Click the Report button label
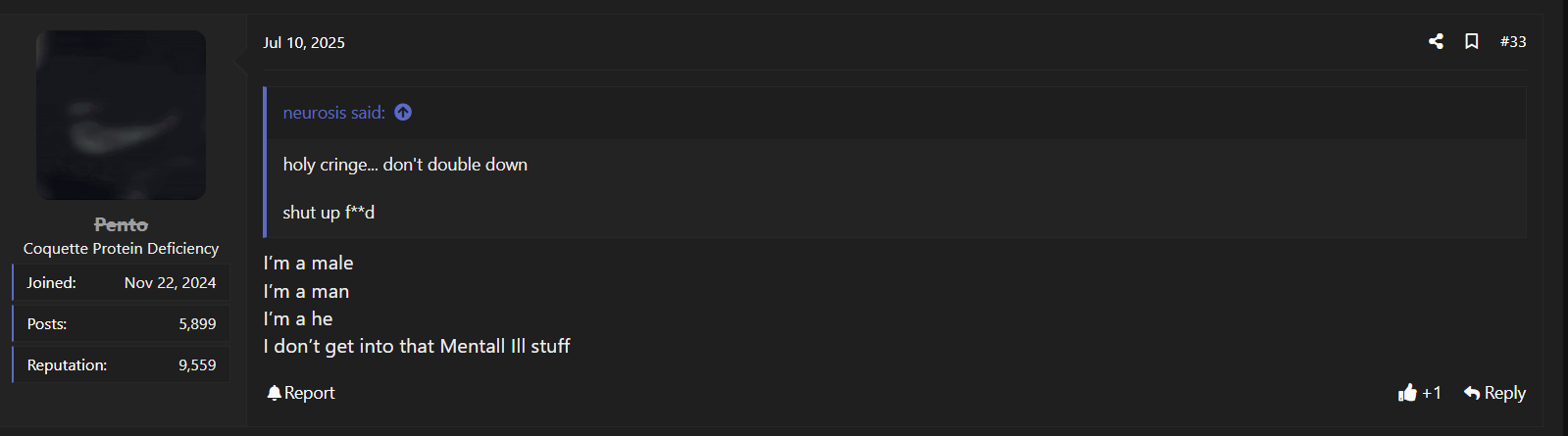 (309, 393)
